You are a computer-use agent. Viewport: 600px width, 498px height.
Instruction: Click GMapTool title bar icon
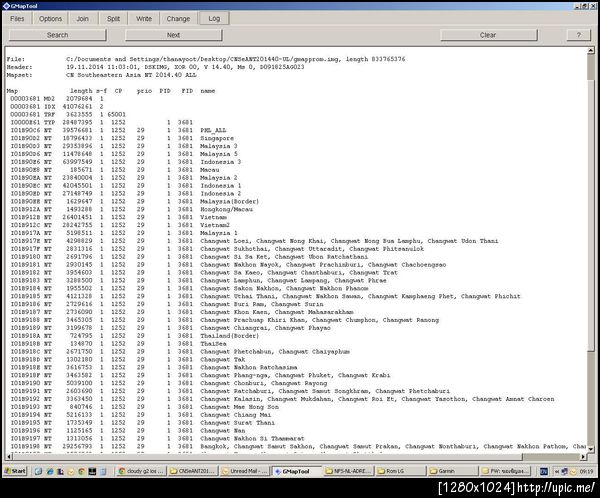pos(6,6)
